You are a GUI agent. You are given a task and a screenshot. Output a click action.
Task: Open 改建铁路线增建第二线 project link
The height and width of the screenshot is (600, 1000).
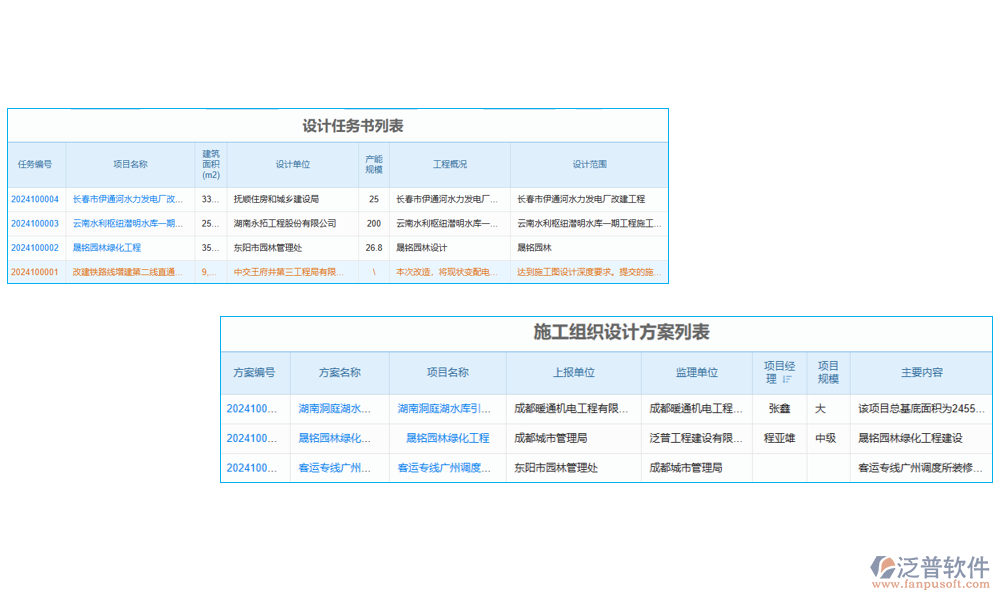pyautogui.click(x=128, y=271)
